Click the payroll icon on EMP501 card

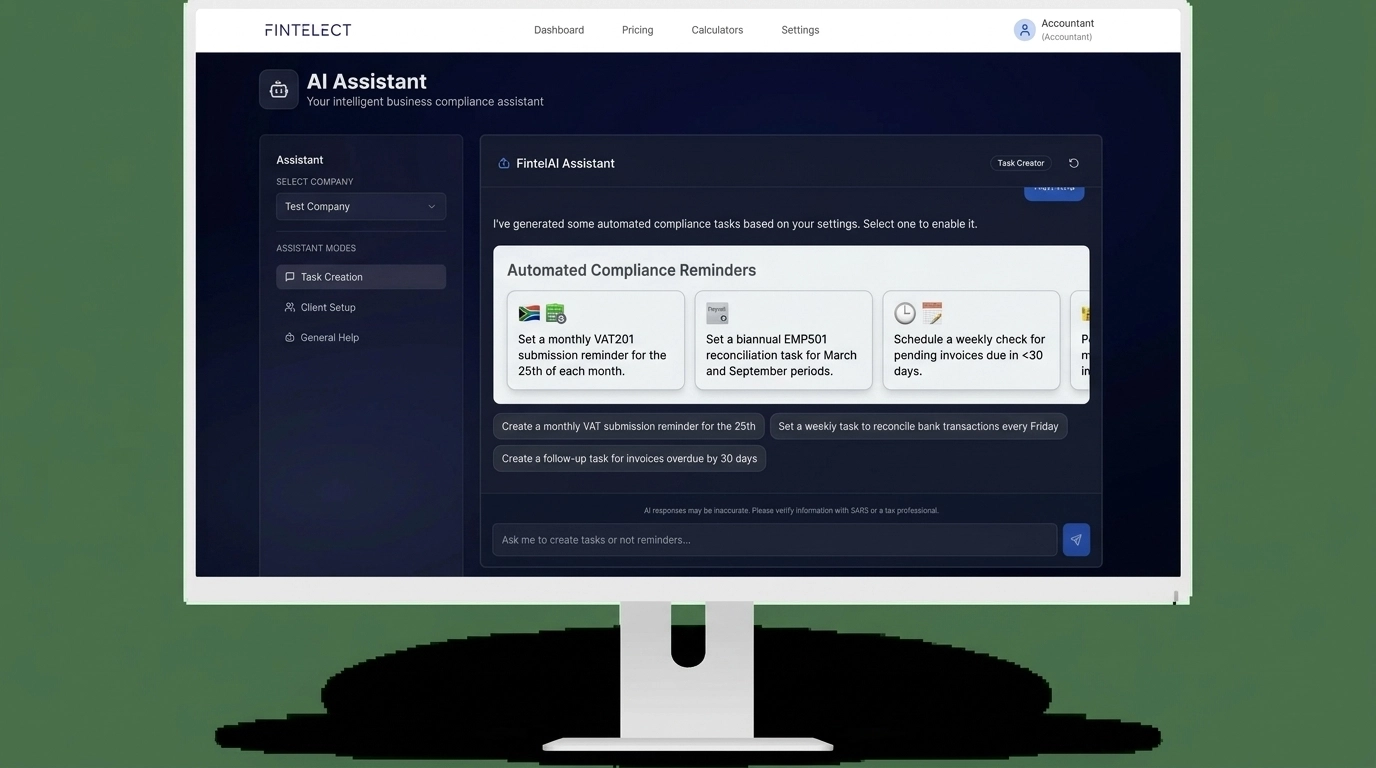coord(716,312)
